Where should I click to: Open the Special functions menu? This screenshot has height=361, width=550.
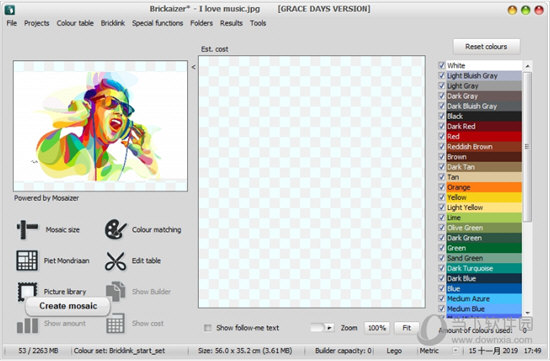(157, 23)
